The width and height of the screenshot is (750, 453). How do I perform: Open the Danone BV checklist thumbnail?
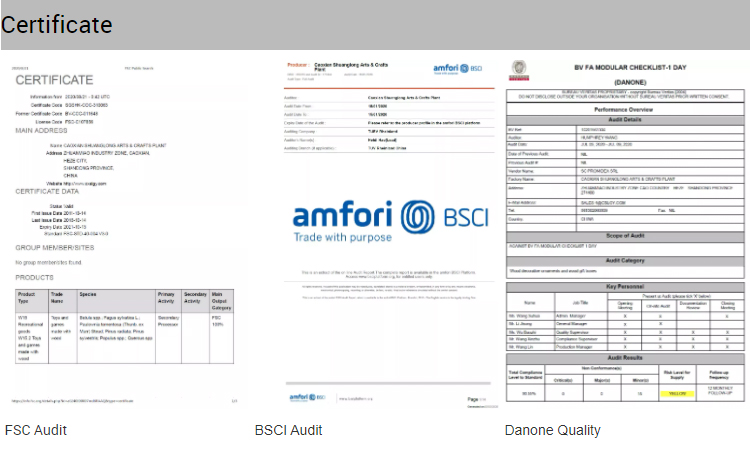coord(625,232)
